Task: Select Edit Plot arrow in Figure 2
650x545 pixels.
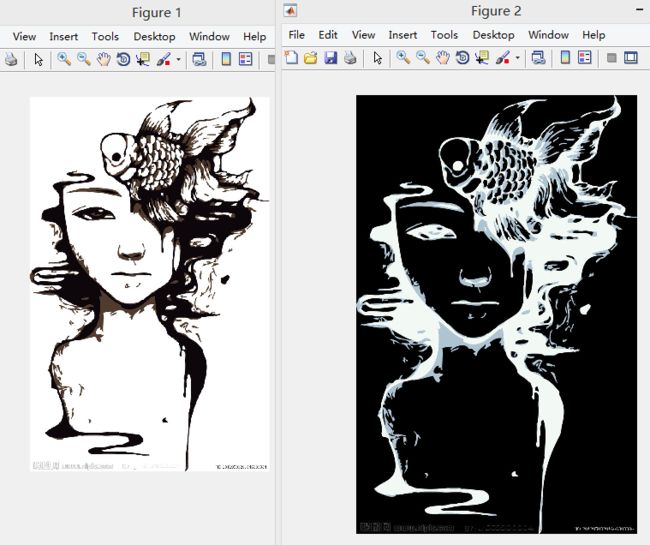Action: tap(378, 58)
